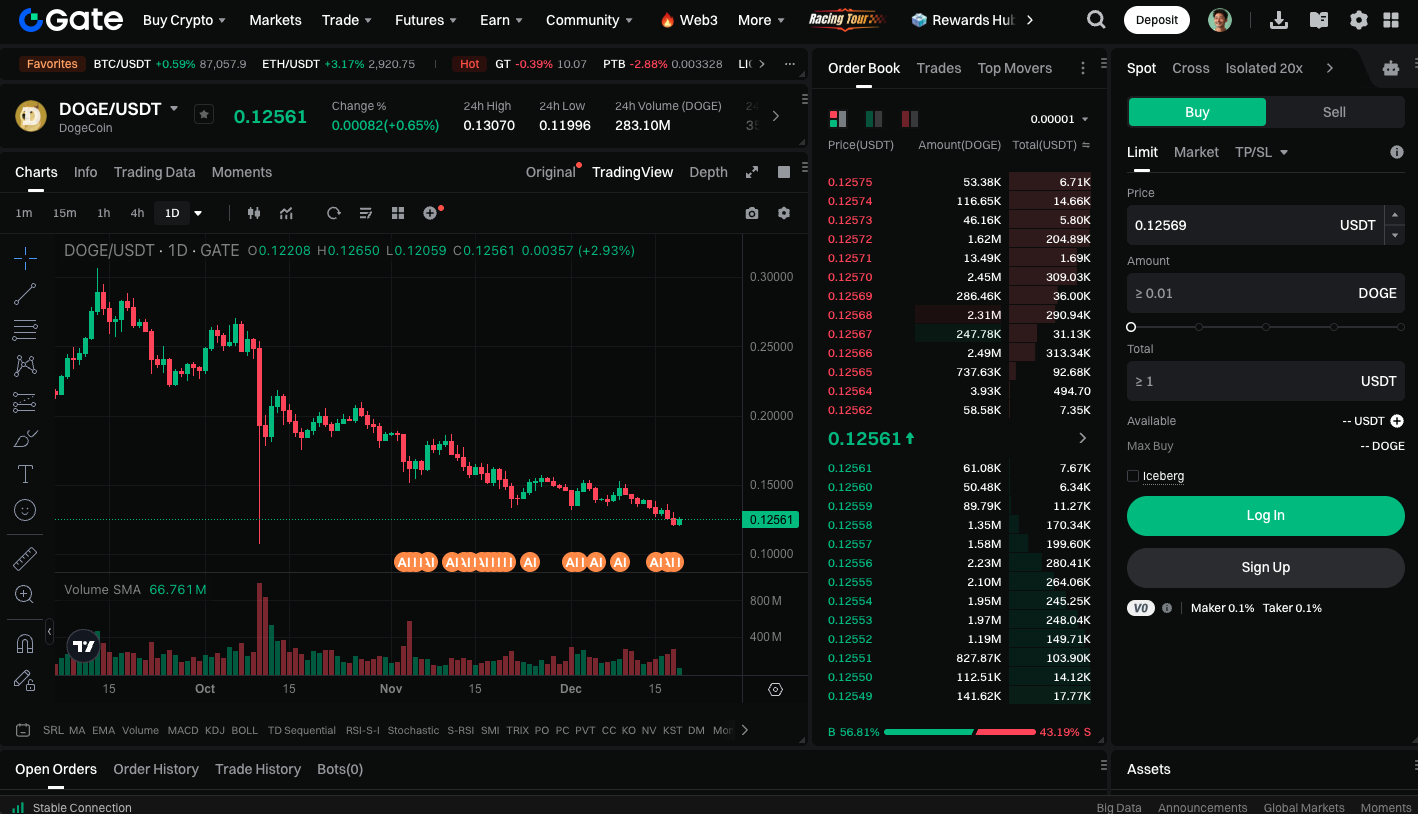
Task: Open the chart multi-layout grid icon
Action: click(x=398, y=213)
